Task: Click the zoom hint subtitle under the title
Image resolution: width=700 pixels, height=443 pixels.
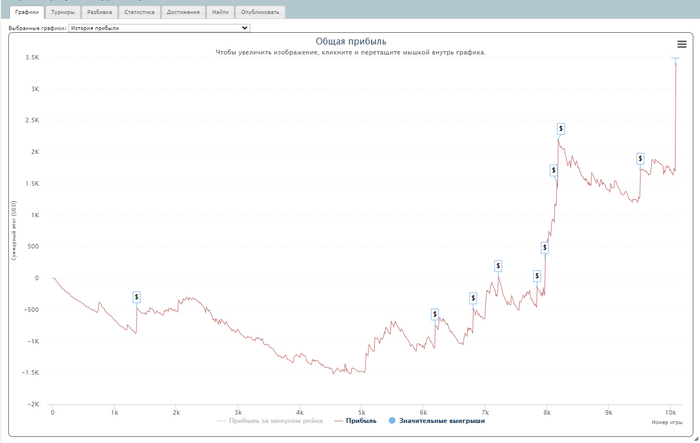Action: [350, 52]
